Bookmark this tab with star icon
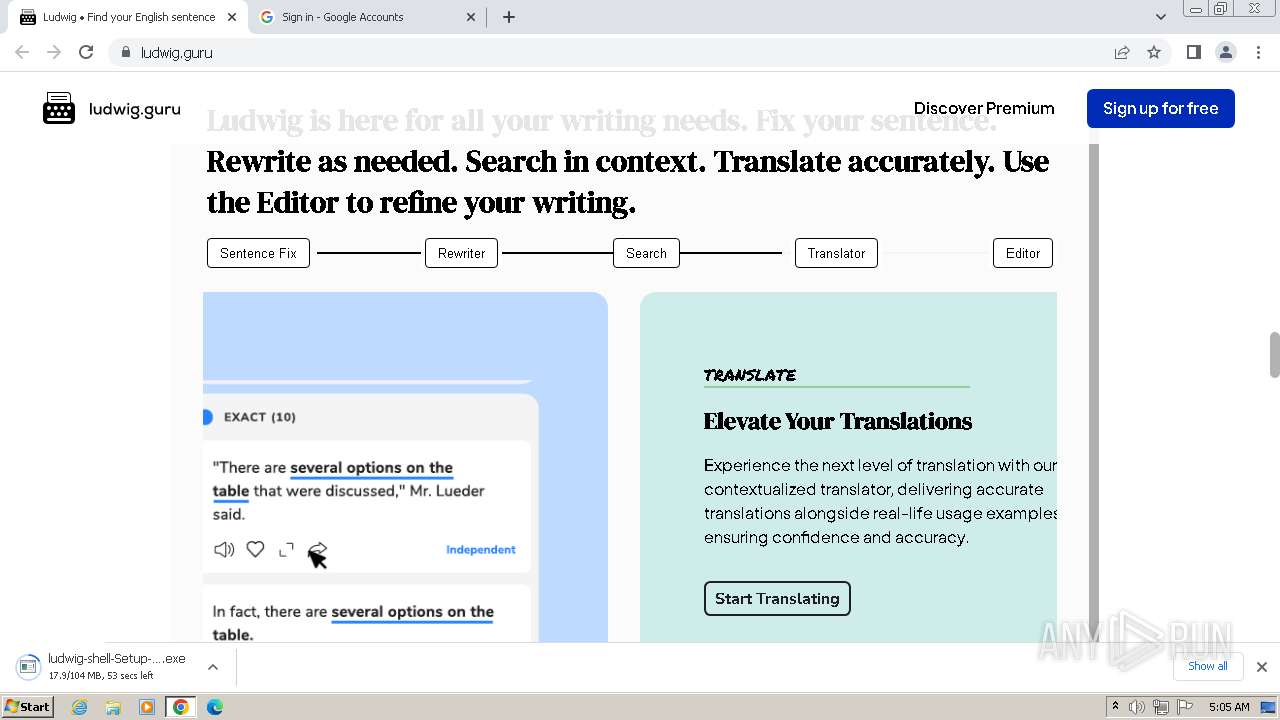The width and height of the screenshot is (1280, 720). [1154, 52]
